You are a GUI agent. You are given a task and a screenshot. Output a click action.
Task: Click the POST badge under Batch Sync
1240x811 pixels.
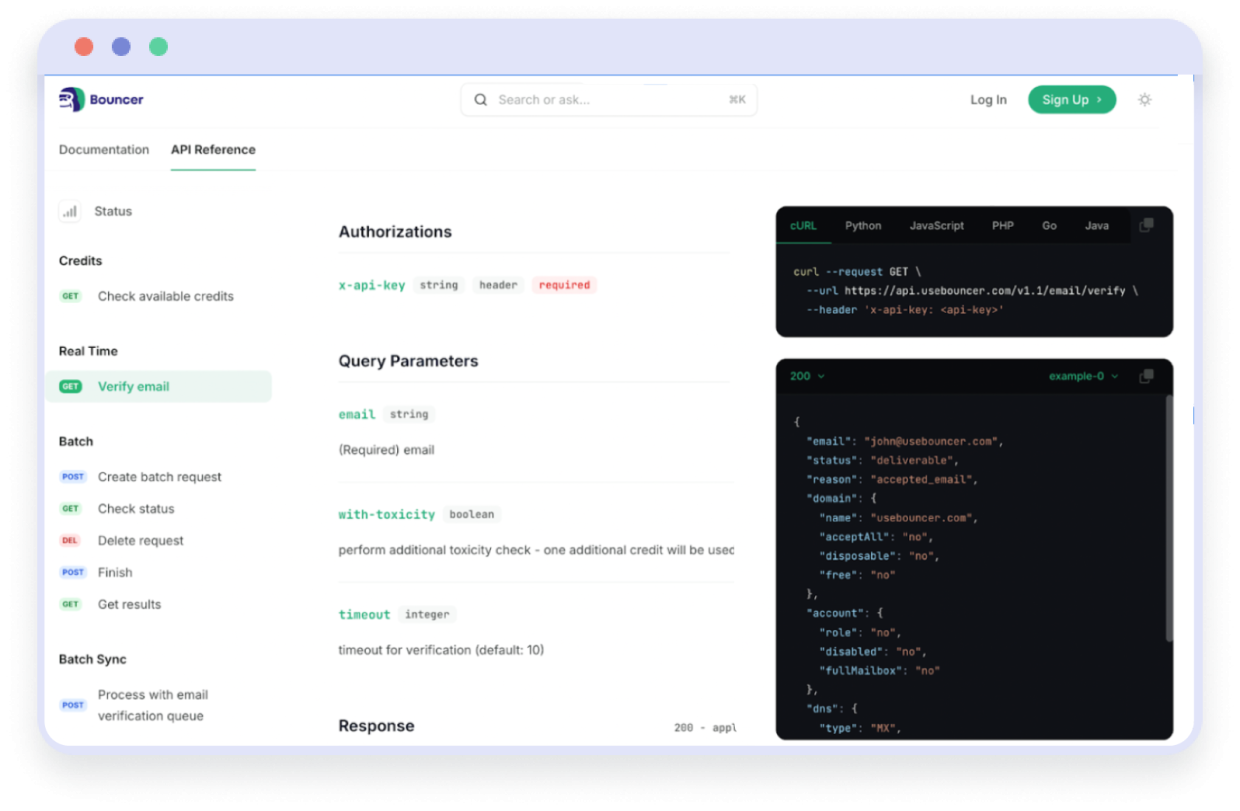coord(72,705)
